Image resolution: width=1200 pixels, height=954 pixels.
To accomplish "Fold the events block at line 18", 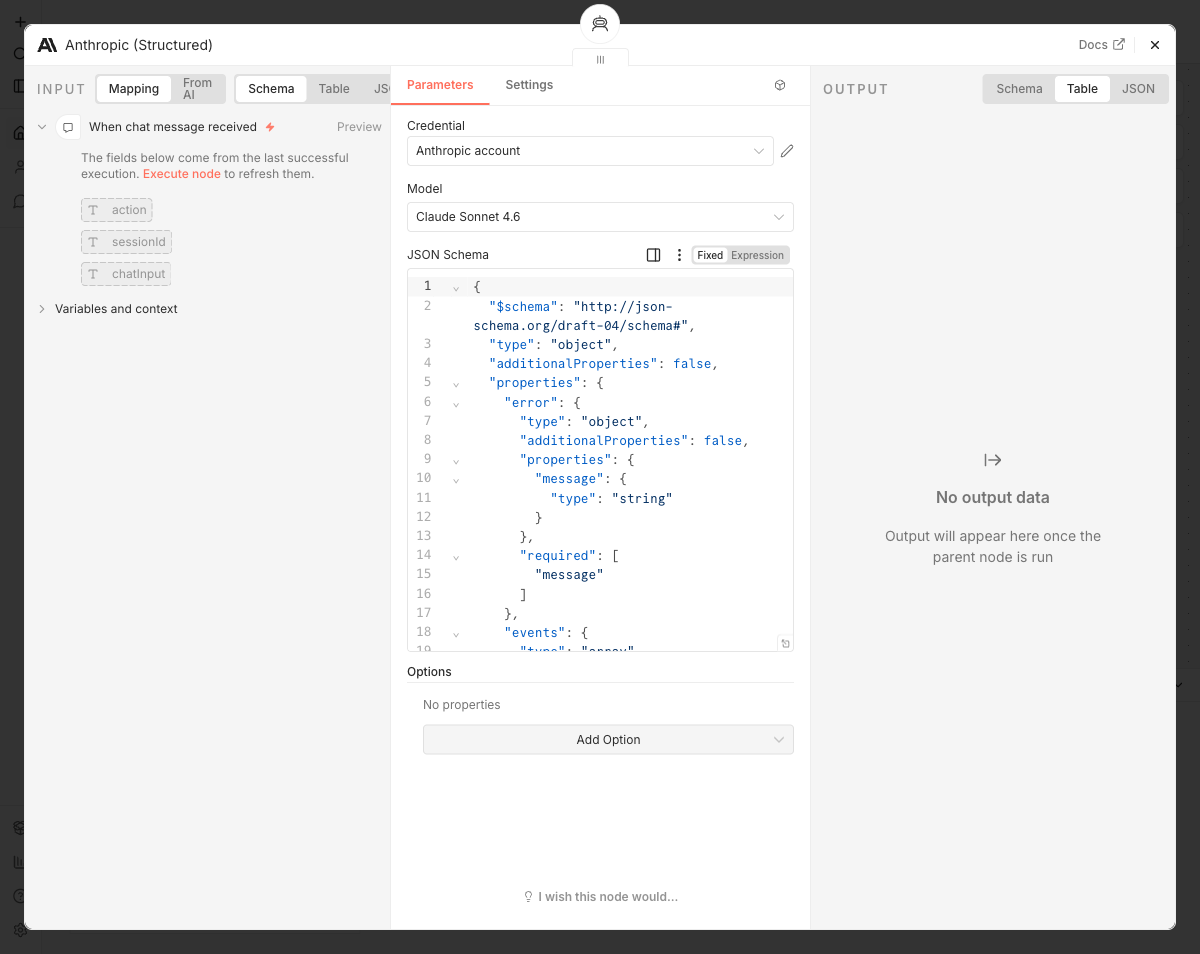I will tap(456, 633).
